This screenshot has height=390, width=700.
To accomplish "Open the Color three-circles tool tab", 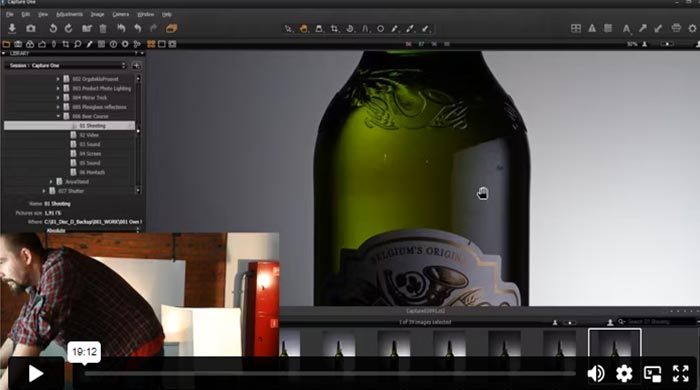I will tap(30, 44).
